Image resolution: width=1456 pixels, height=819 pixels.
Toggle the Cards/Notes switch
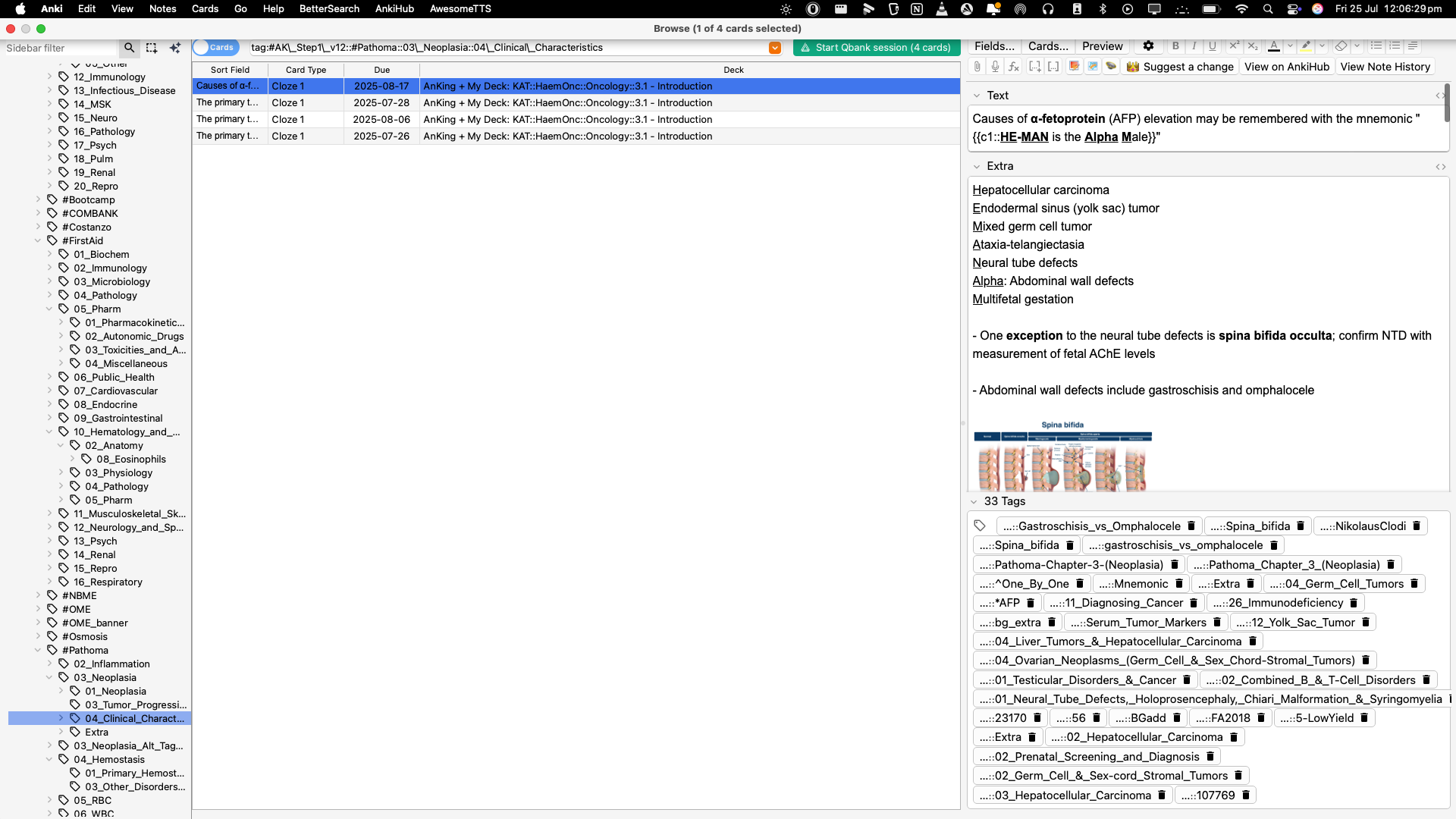(215, 47)
